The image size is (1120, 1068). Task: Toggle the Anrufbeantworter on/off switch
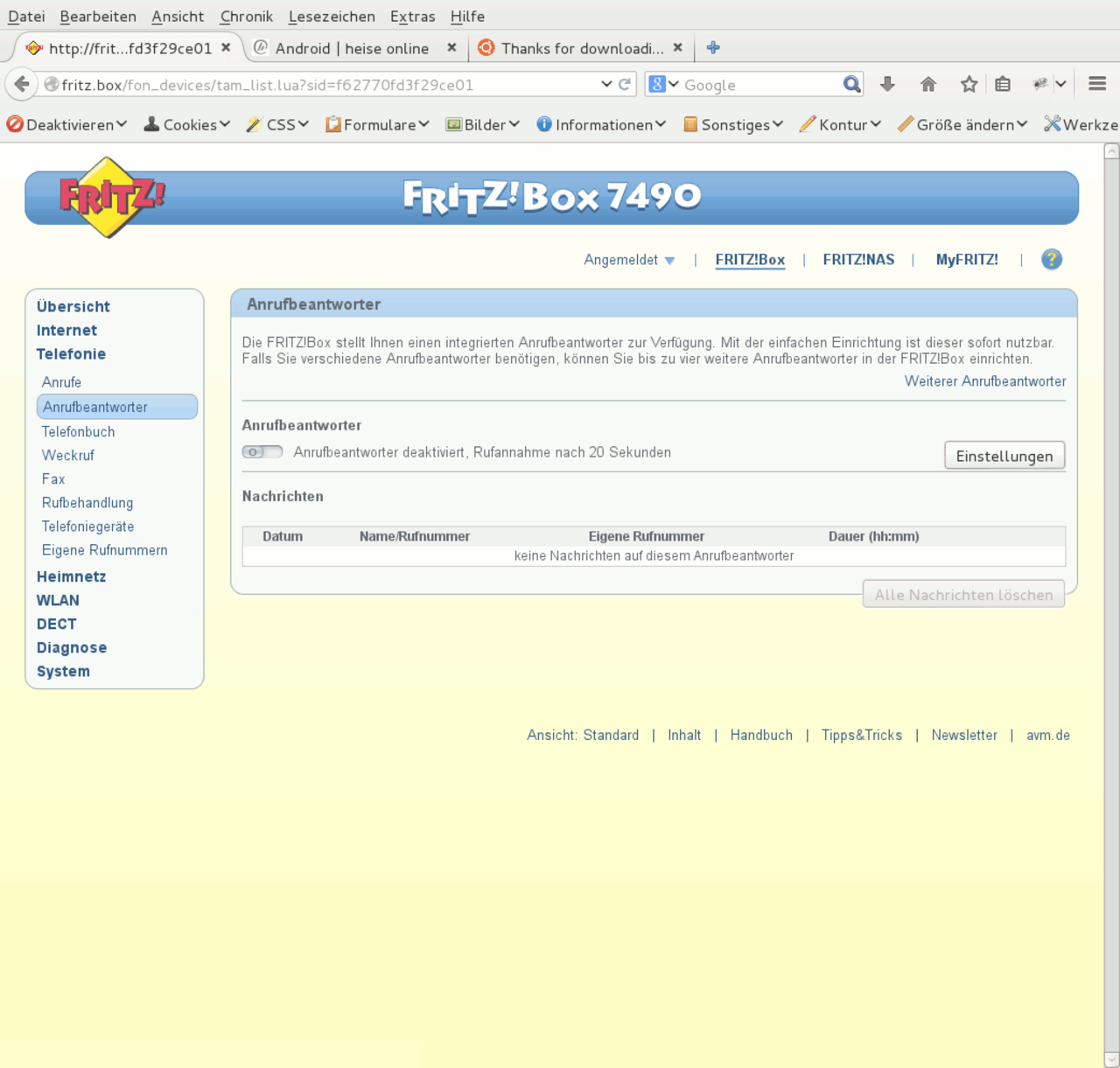point(262,452)
